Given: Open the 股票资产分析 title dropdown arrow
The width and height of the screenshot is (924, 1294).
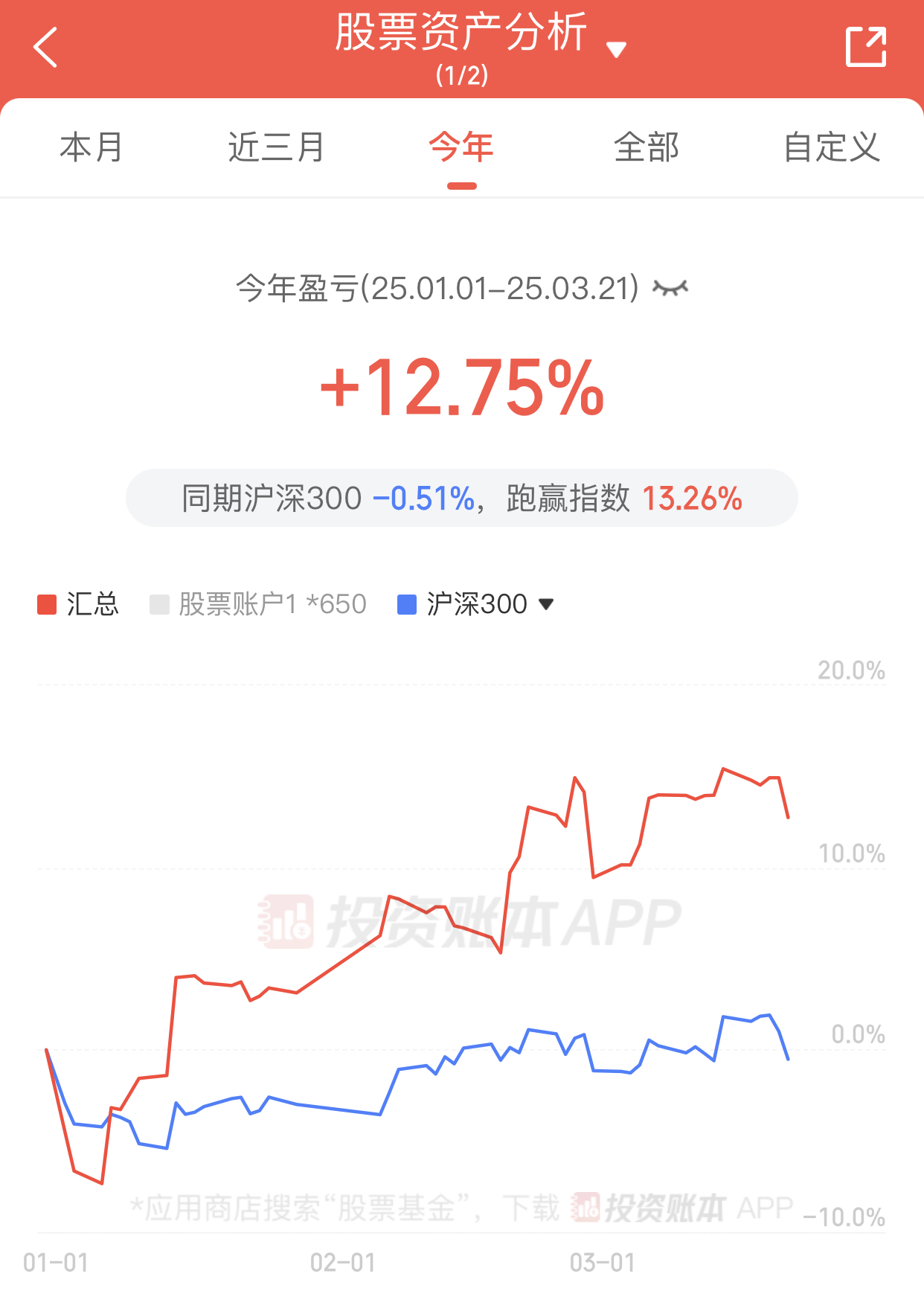Looking at the screenshot, I should click(x=616, y=50).
